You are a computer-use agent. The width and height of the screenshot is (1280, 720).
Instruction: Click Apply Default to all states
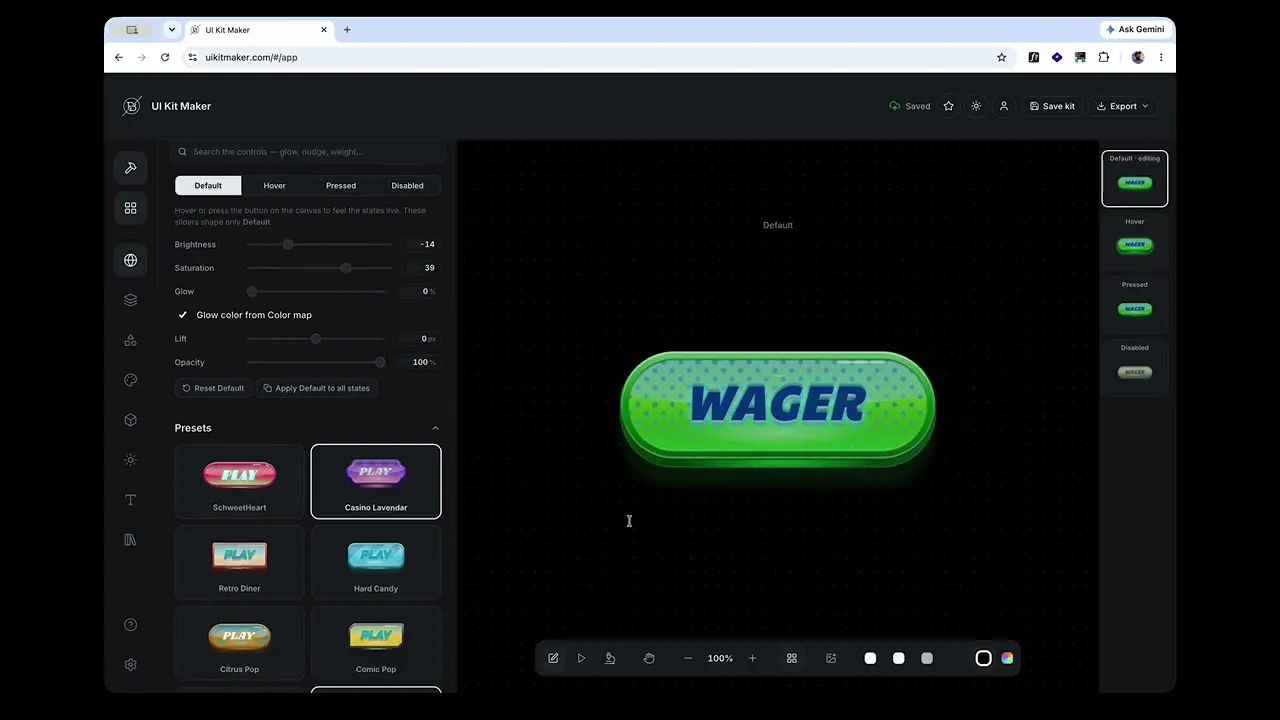click(x=316, y=388)
